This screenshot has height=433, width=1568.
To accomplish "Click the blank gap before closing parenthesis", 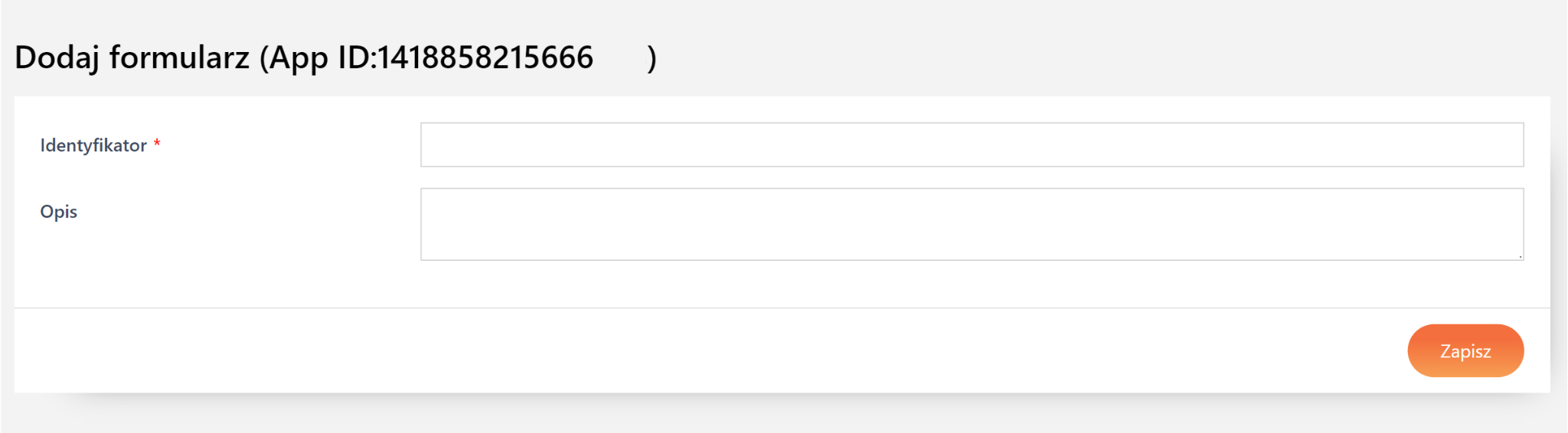I will click(x=620, y=58).
